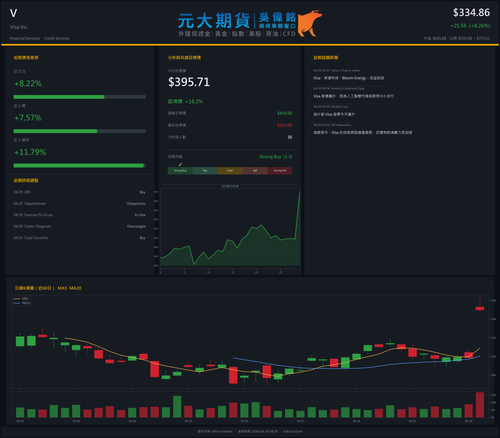Click the MA5 legend entry in candlestick chart
Image resolution: width=500 pixels, height=438 pixels.
click(x=22, y=299)
